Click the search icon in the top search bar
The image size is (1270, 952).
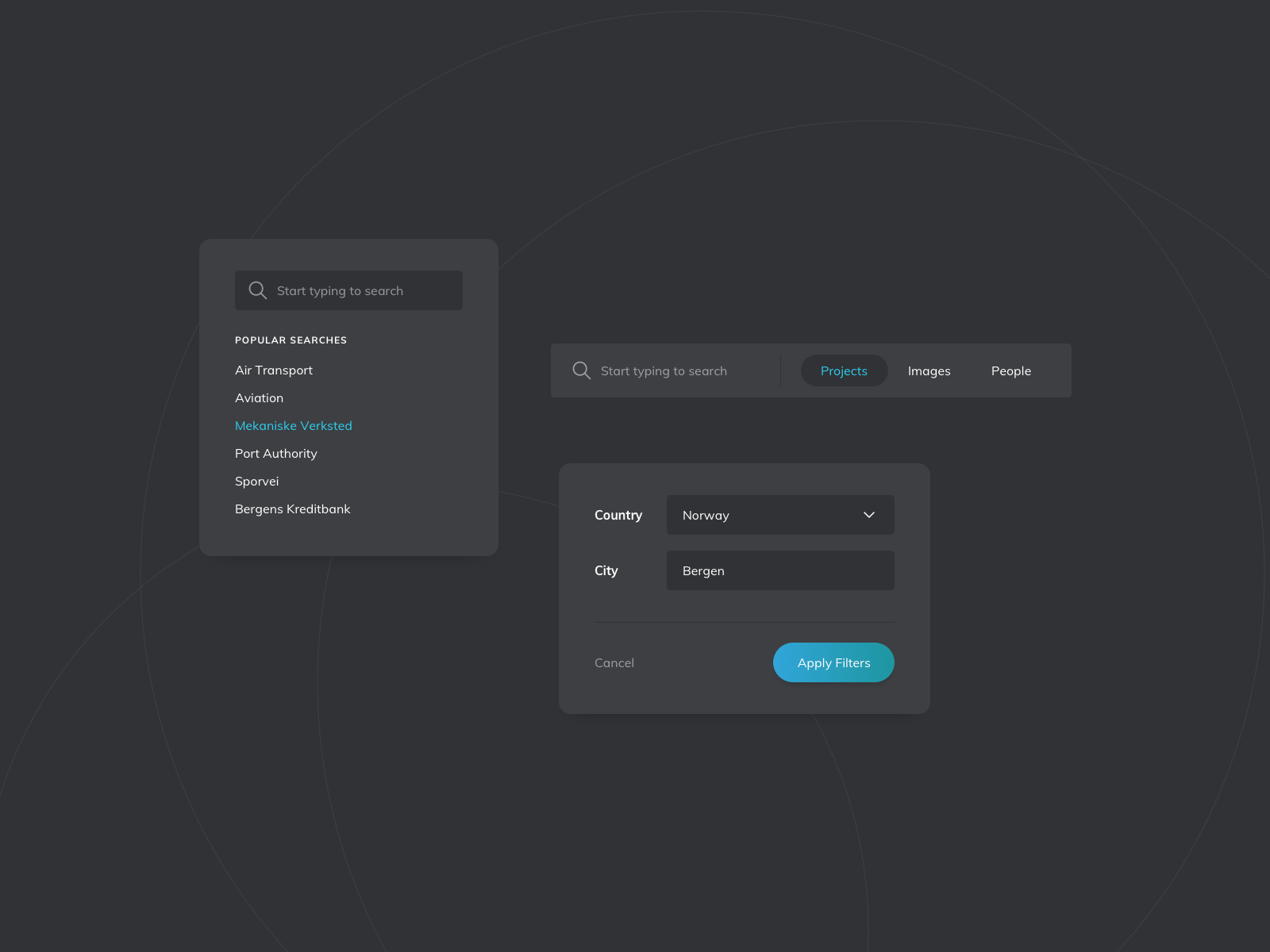pos(581,370)
